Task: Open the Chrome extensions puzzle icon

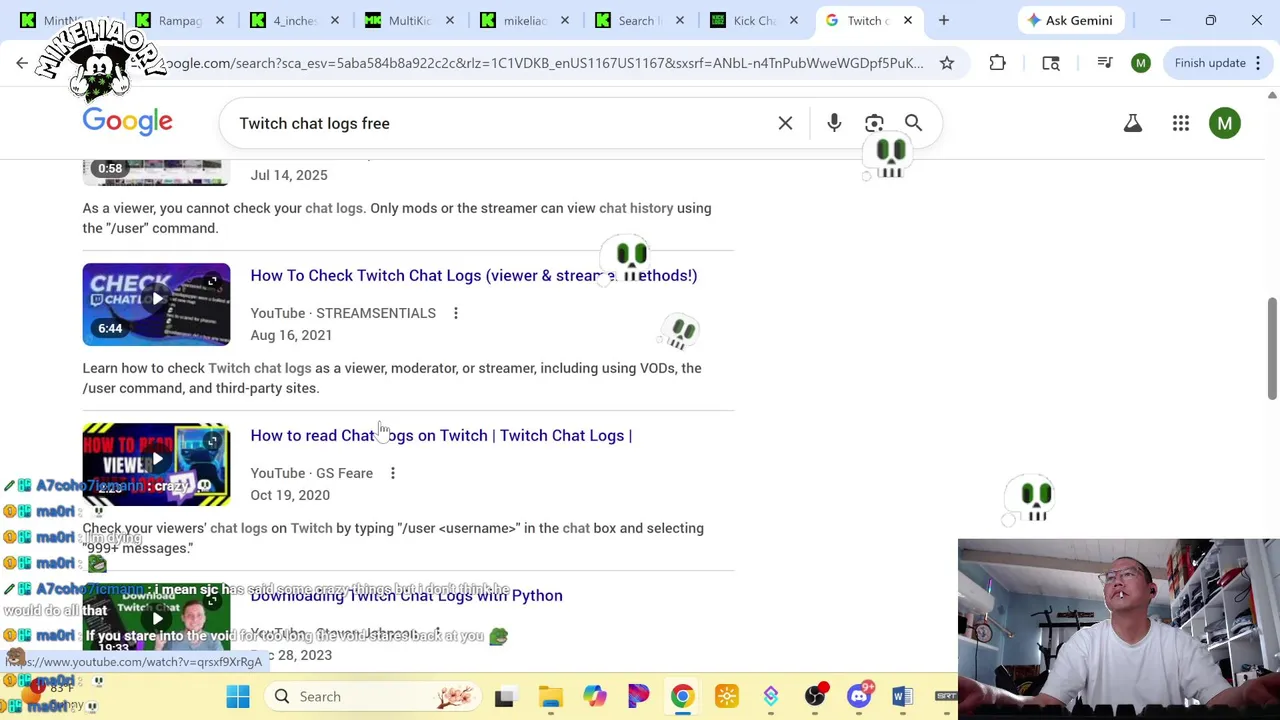Action: pyautogui.click(x=997, y=63)
